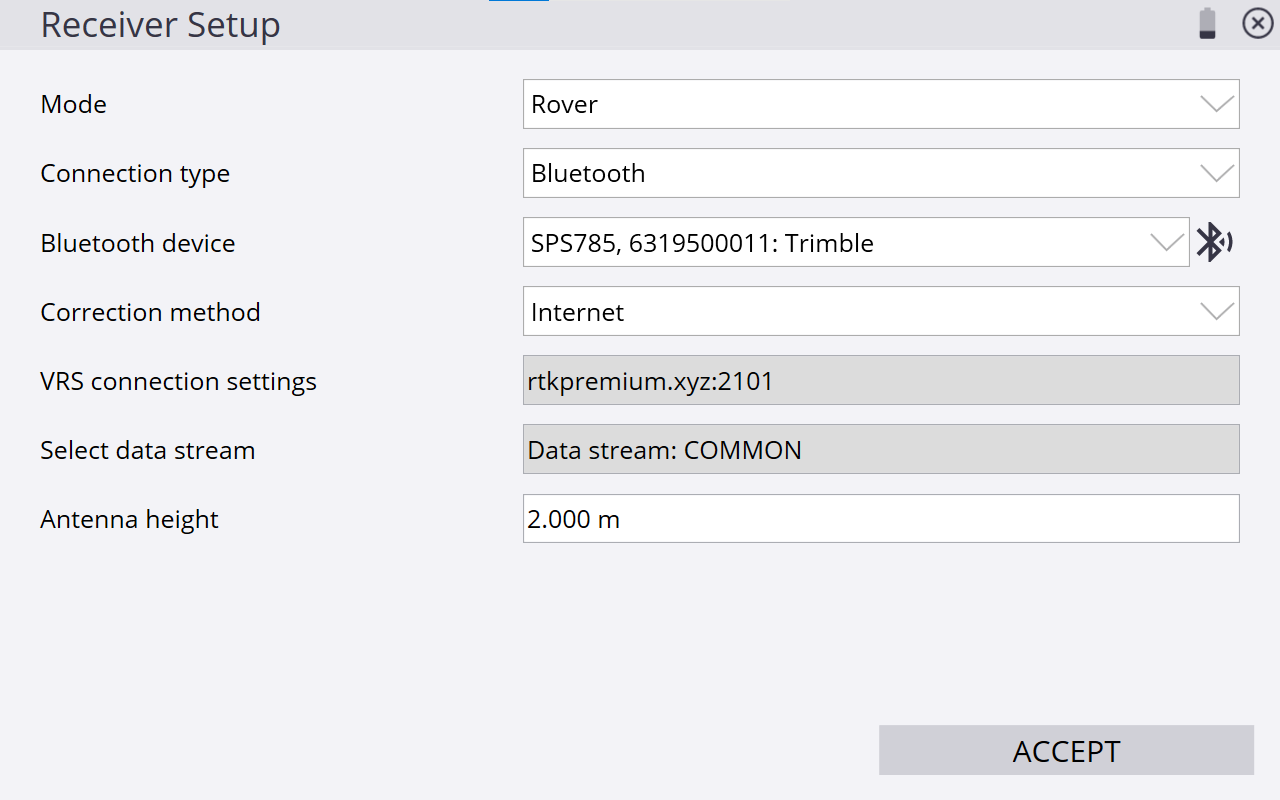Select the Data stream: COMMON field
1280x800 pixels.
[880, 450]
